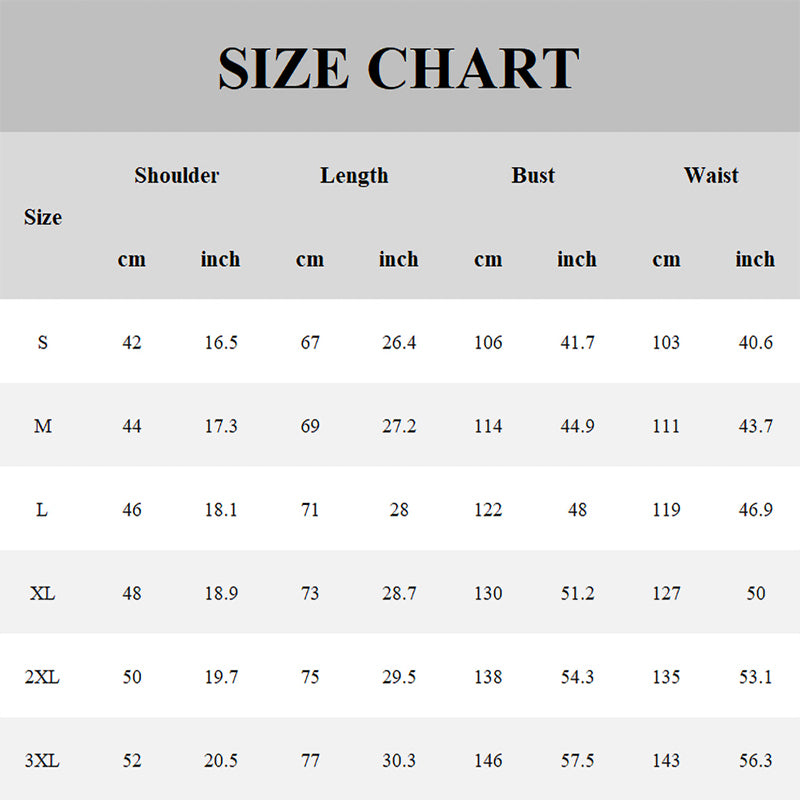The image size is (800, 800).
Task: Click the 16.5 inch shoulder value
Action: (220, 343)
